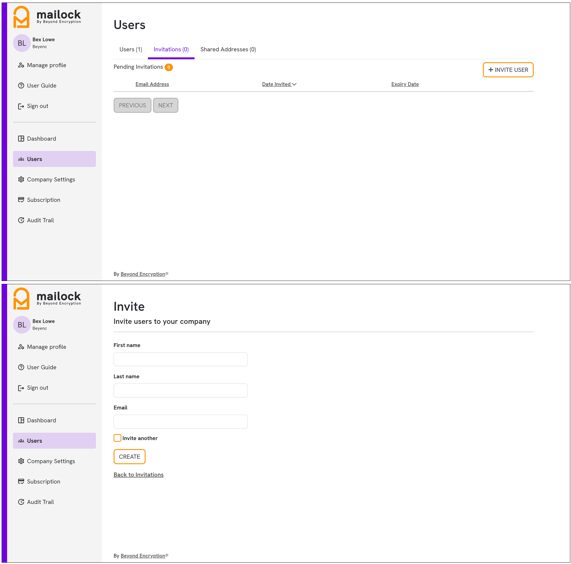Click User Guide icon in top Users screen
This screenshot has width=571, height=564.
[21, 86]
